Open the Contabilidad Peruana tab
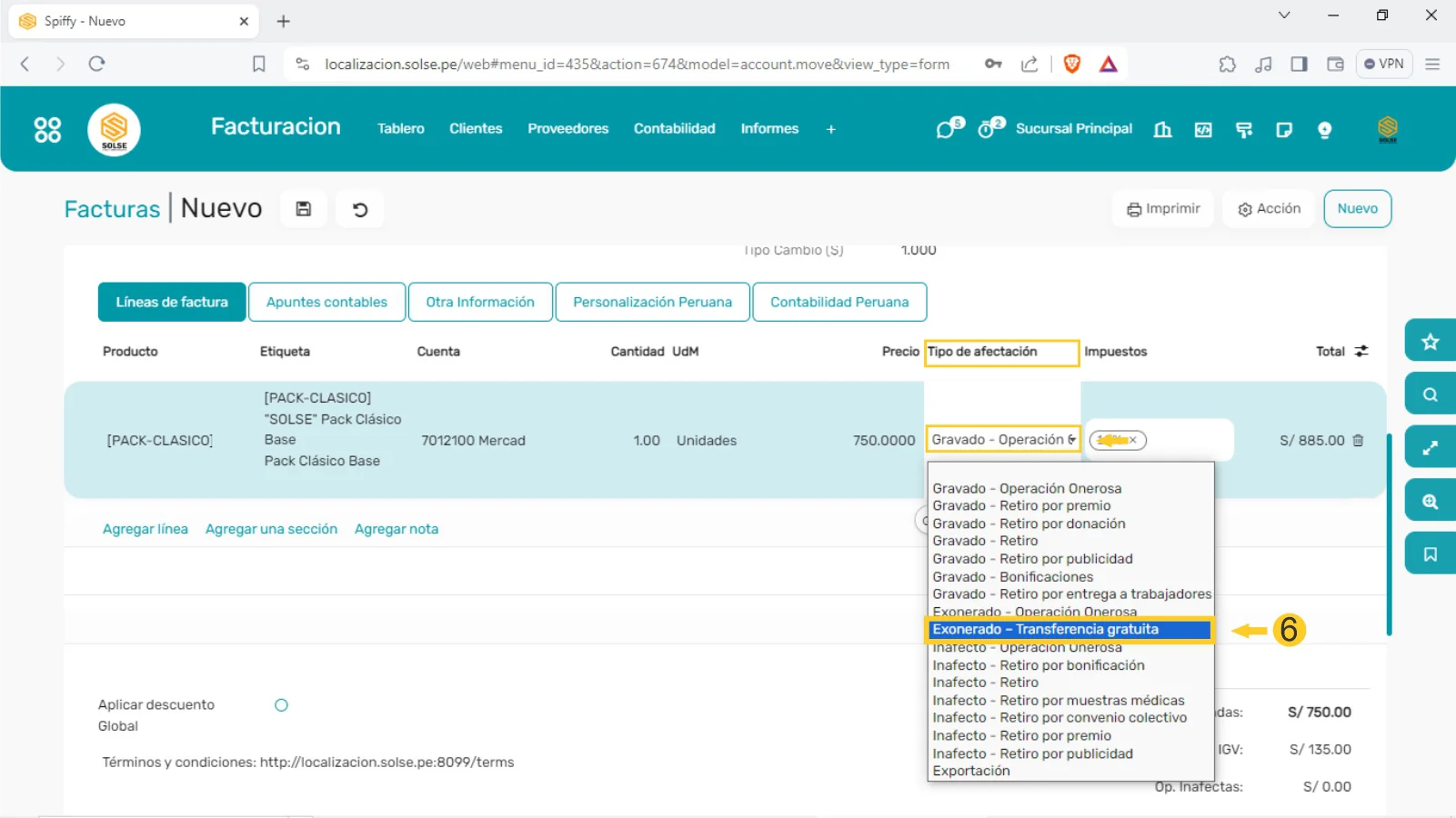 pyautogui.click(x=838, y=302)
